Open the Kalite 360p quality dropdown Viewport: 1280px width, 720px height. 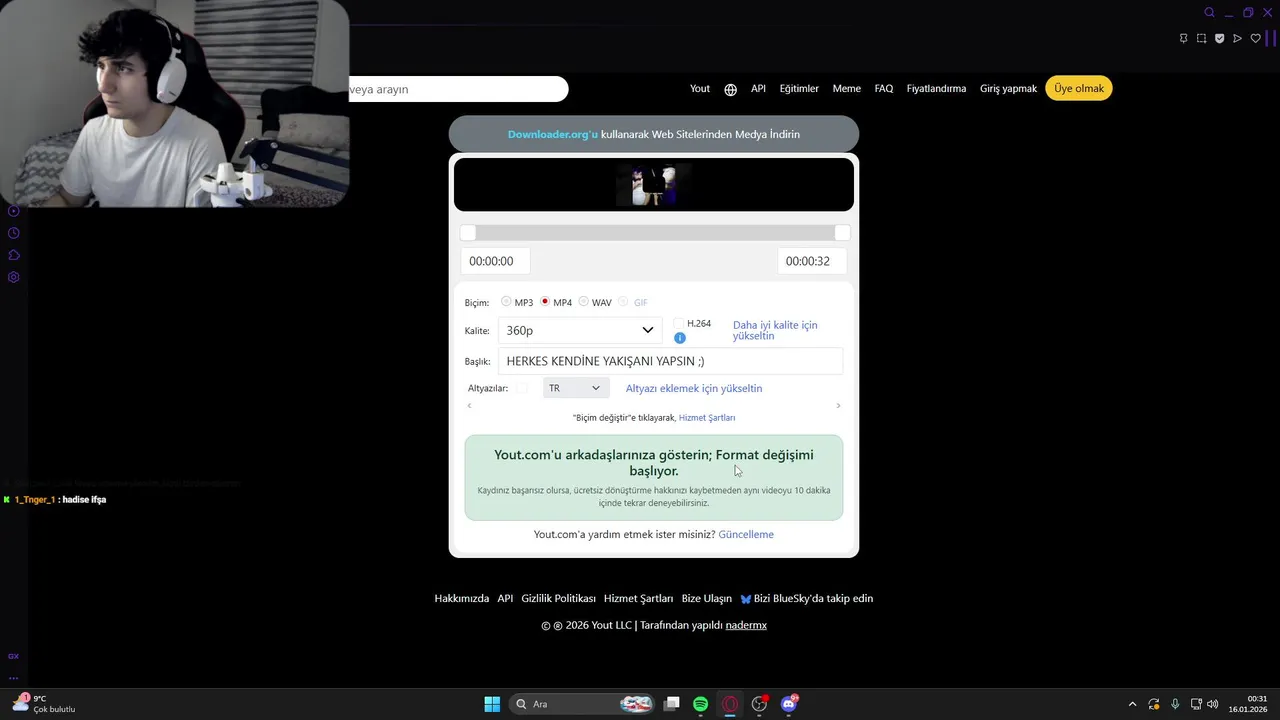[x=580, y=330]
